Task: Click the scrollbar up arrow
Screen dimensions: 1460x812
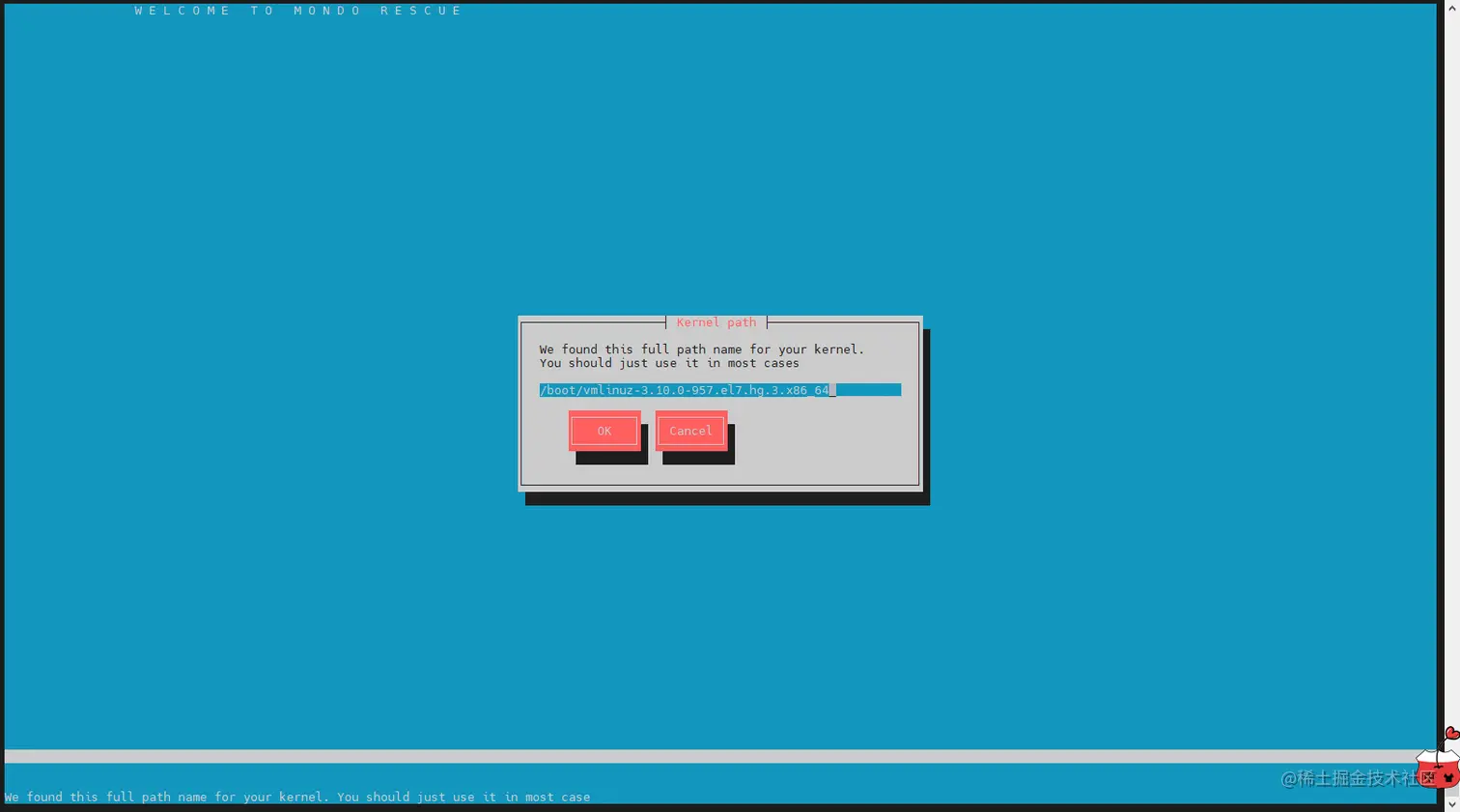Action: pos(1451,8)
